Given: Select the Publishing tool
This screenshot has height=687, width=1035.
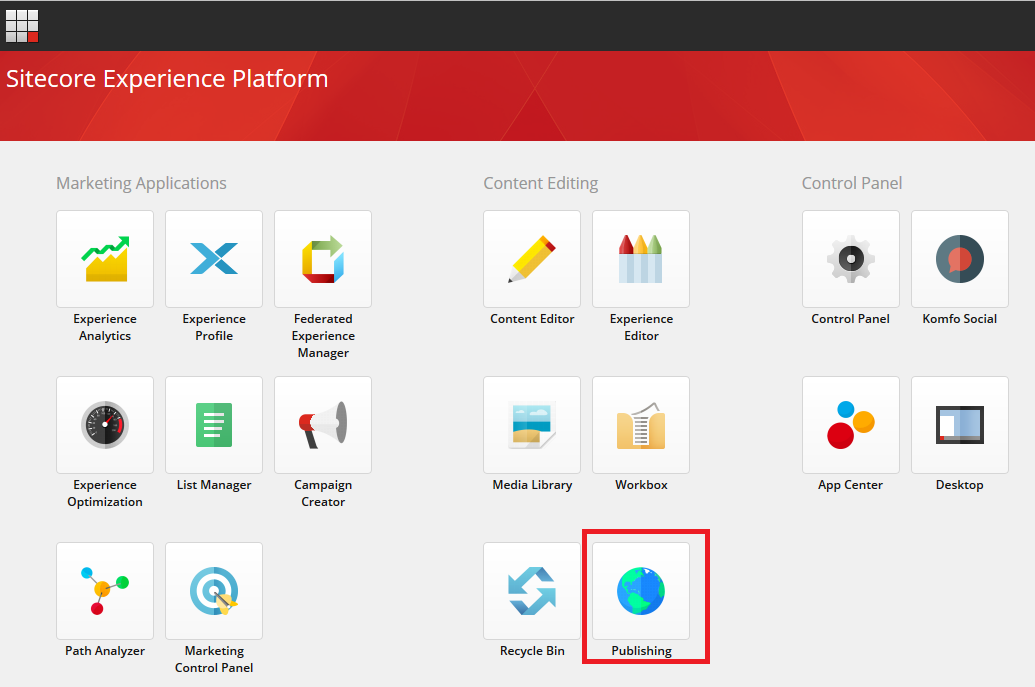Looking at the screenshot, I should point(641,591).
